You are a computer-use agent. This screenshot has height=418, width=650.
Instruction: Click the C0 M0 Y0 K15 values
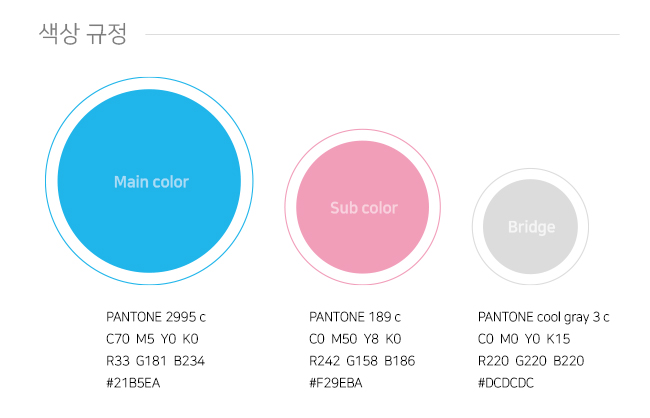(x=524, y=339)
